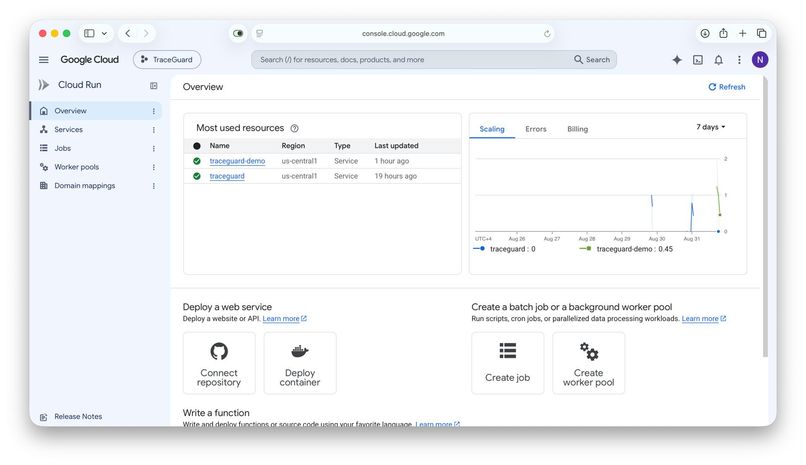This screenshot has width=806, height=465.
Task: Open Learn more under batch job section
Action: point(704,319)
